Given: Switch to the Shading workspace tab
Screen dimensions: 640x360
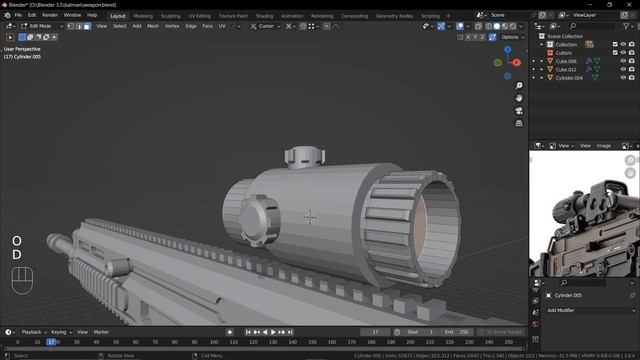Looking at the screenshot, I should click(264, 16).
